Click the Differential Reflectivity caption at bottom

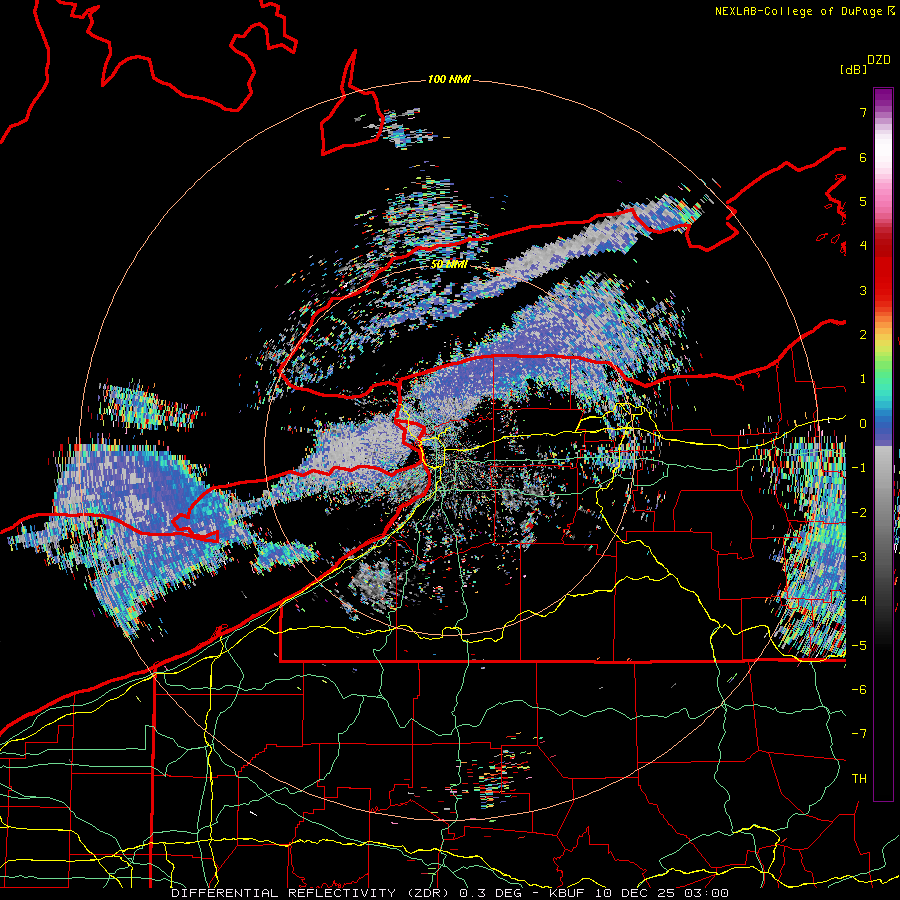[x=450, y=893]
